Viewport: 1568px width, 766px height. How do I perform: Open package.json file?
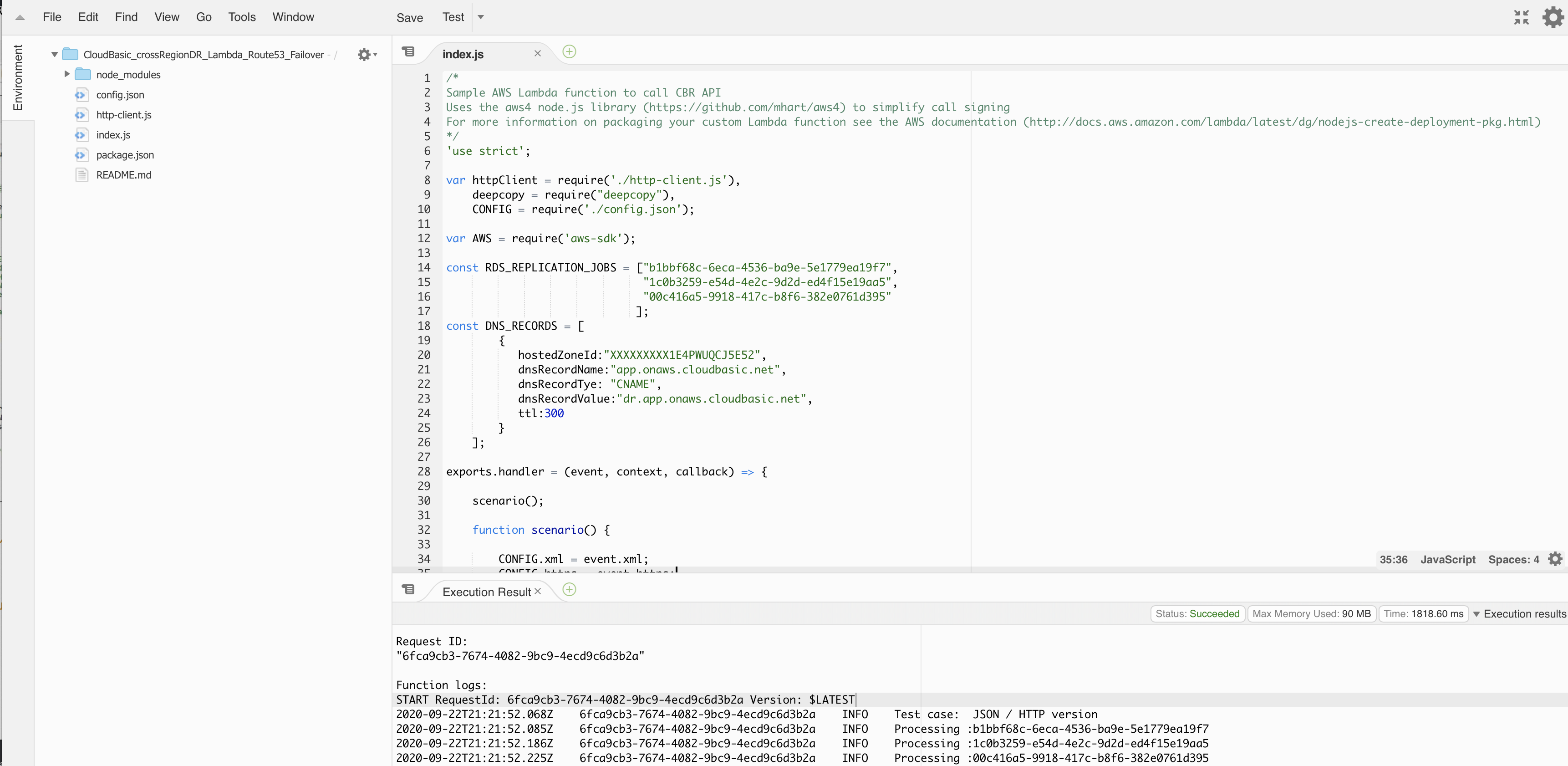coord(125,155)
